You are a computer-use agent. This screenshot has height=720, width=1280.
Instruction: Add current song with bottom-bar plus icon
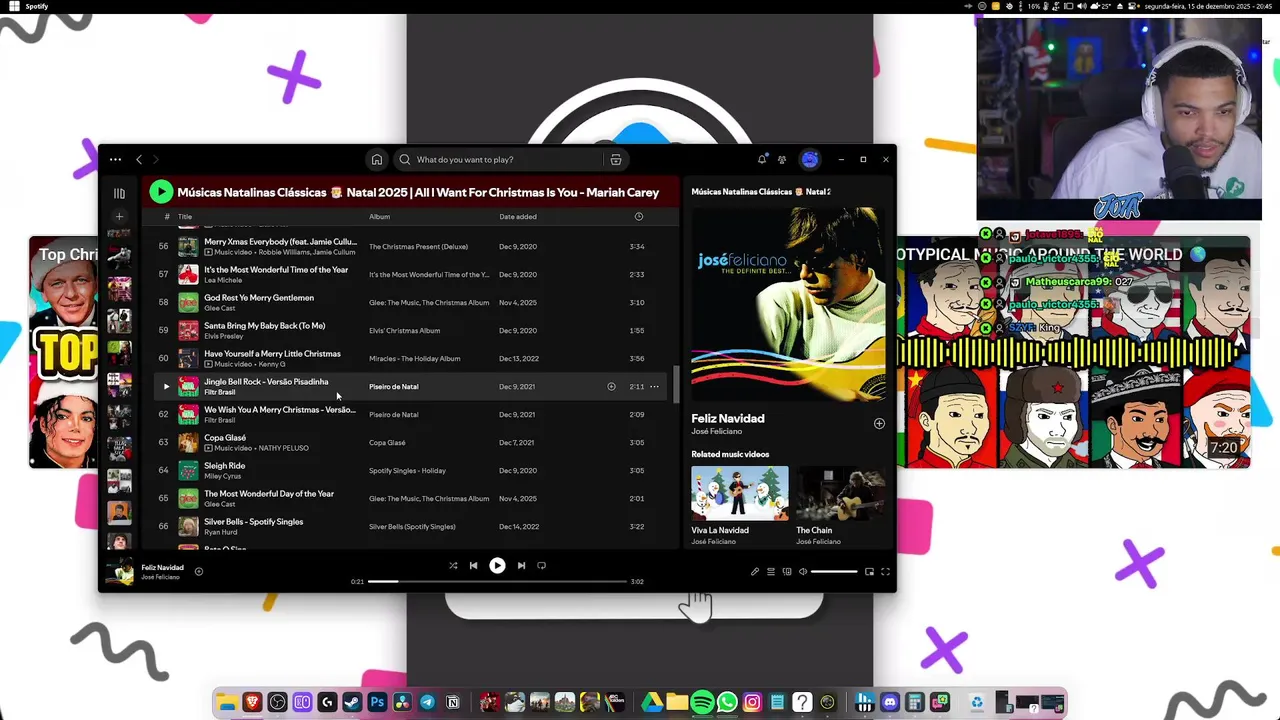pos(199,572)
